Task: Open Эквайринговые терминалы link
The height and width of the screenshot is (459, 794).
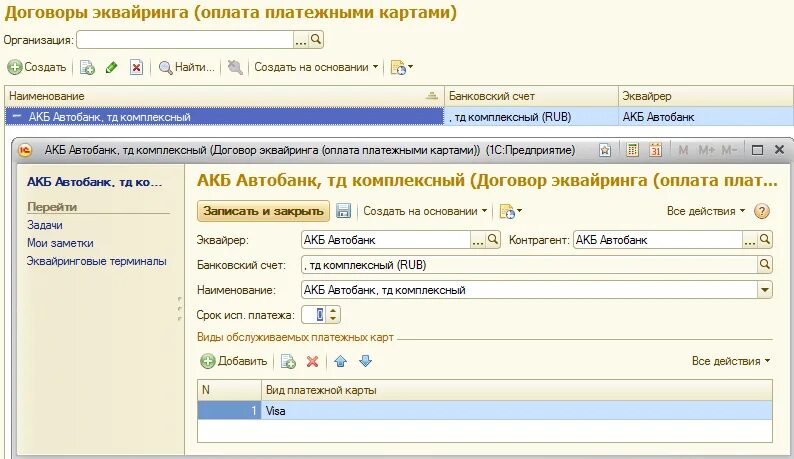Action: point(97,261)
